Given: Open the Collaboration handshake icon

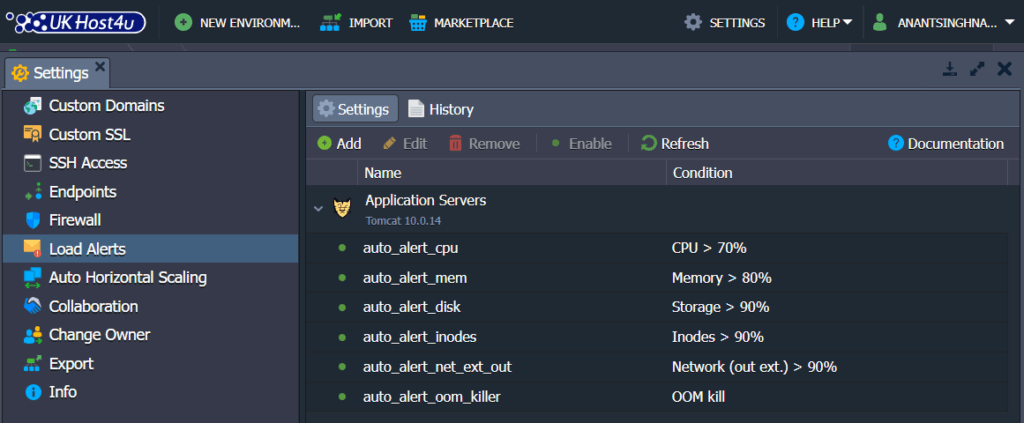Looking at the screenshot, I should point(32,306).
